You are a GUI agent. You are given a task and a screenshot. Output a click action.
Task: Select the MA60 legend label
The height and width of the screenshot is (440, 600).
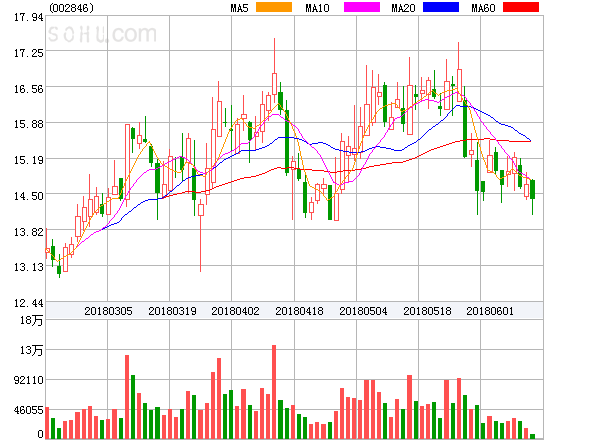coord(483,8)
